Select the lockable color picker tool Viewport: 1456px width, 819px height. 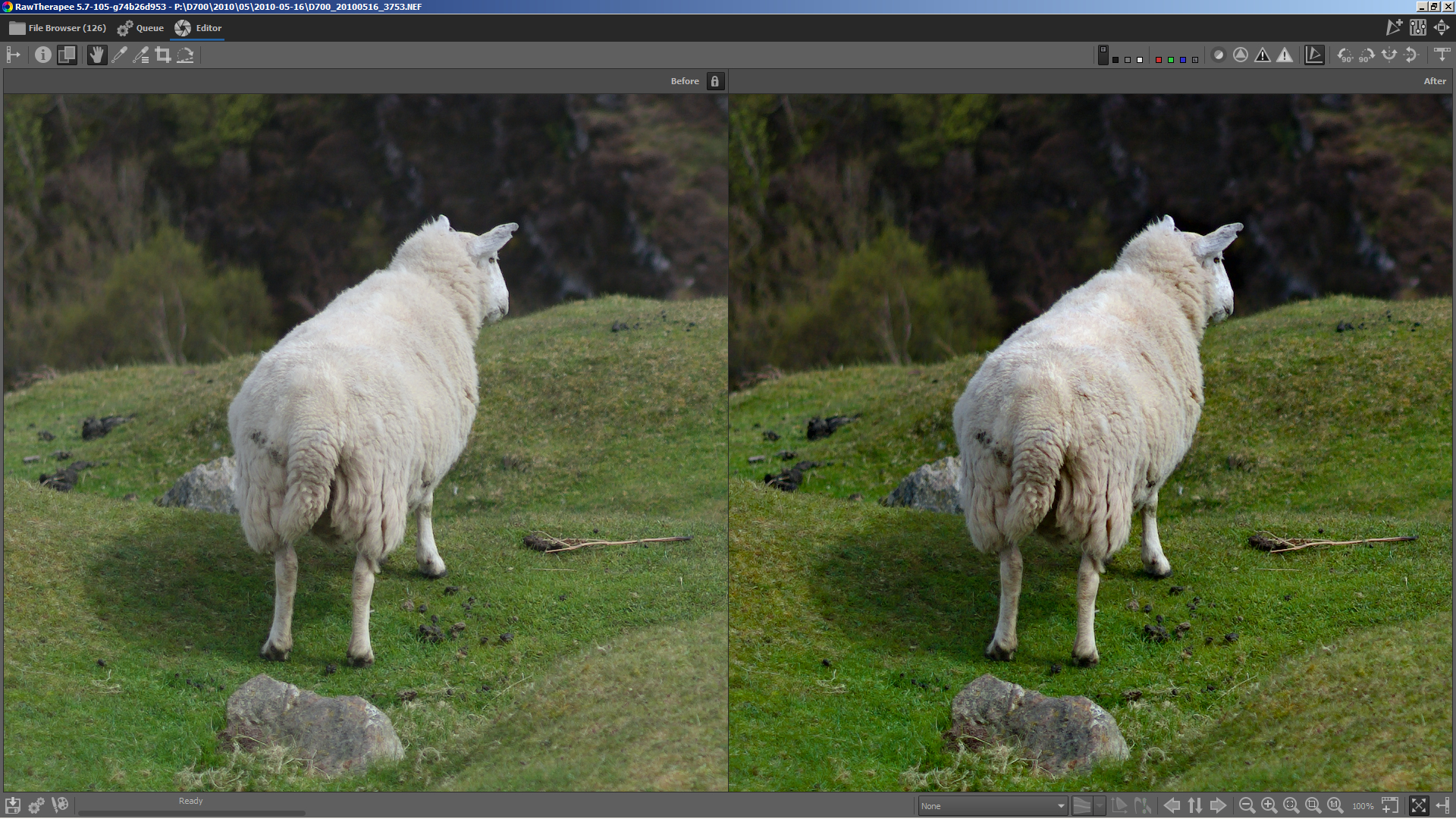pyautogui.click(x=141, y=55)
